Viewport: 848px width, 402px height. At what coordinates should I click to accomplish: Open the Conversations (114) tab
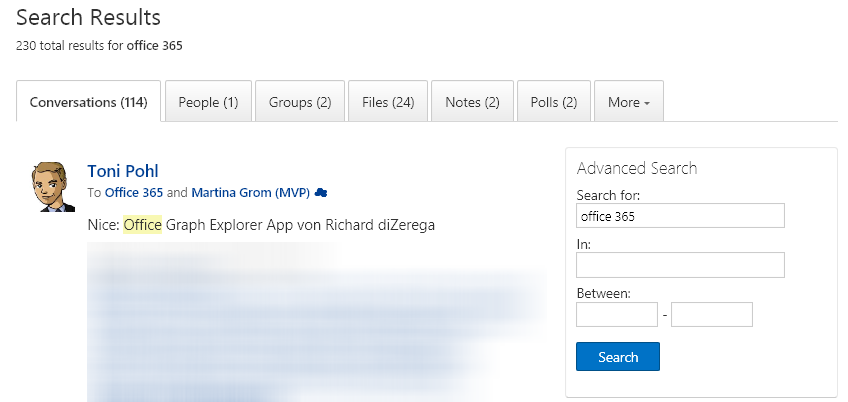click(x=89, y=102)
